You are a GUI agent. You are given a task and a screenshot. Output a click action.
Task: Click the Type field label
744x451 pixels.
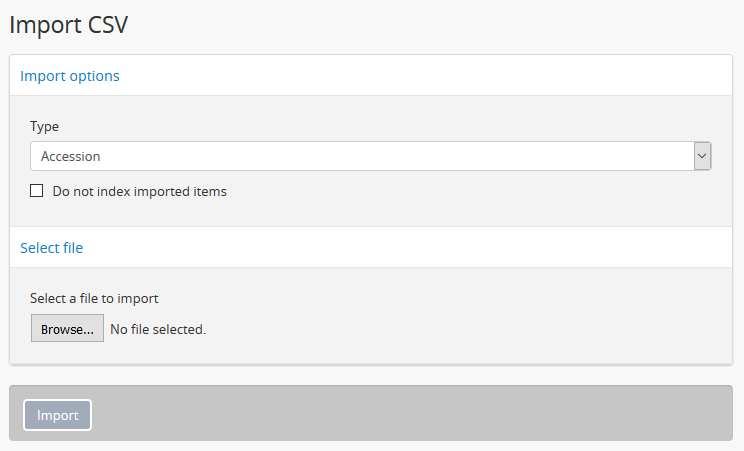coord(44,126)
